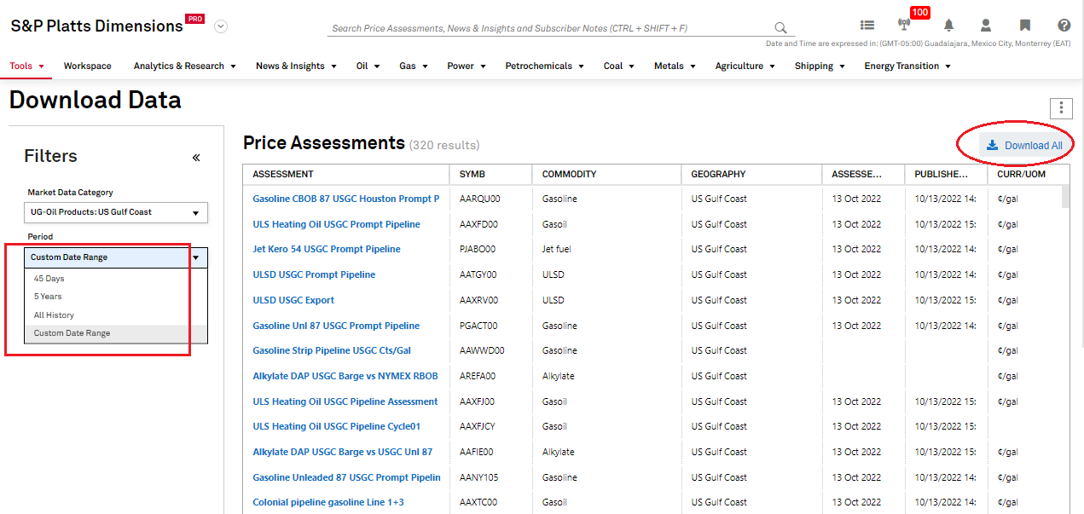Click the Download All button

(1024, 145)
